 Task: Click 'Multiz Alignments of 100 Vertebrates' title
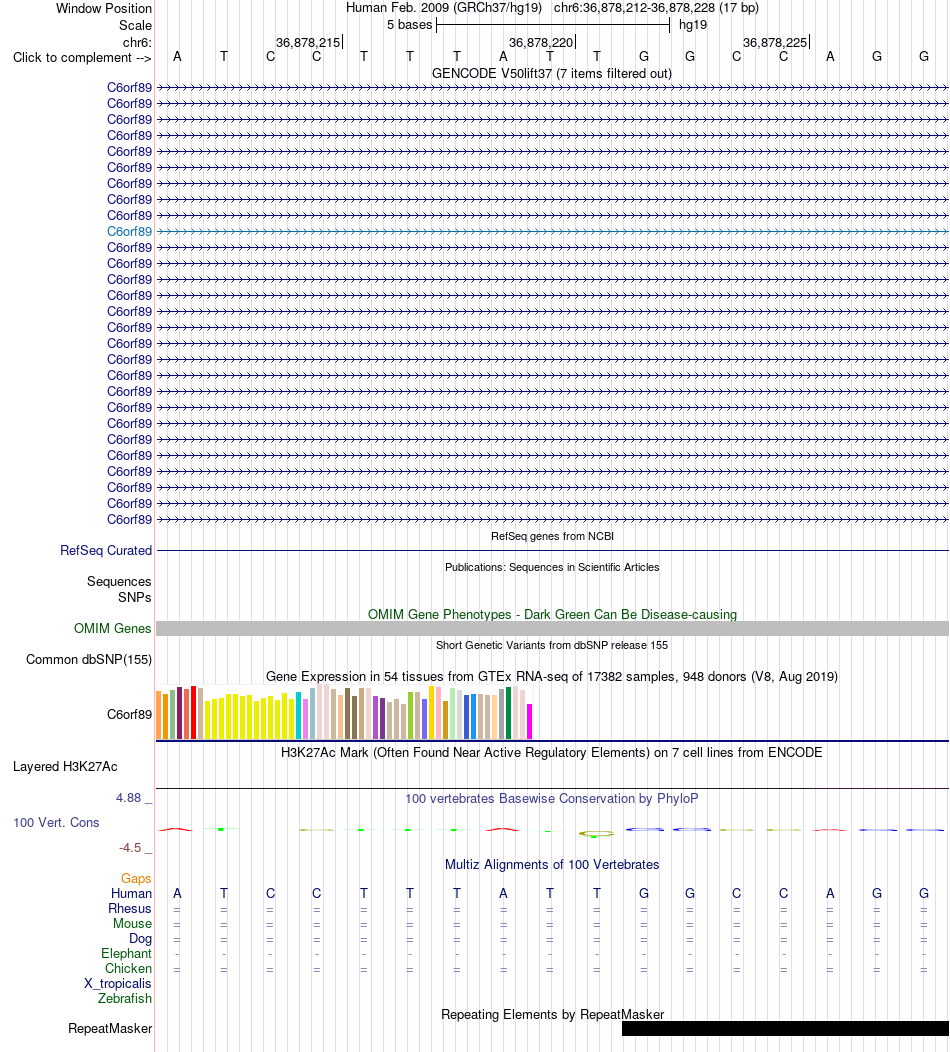point(552,864)
